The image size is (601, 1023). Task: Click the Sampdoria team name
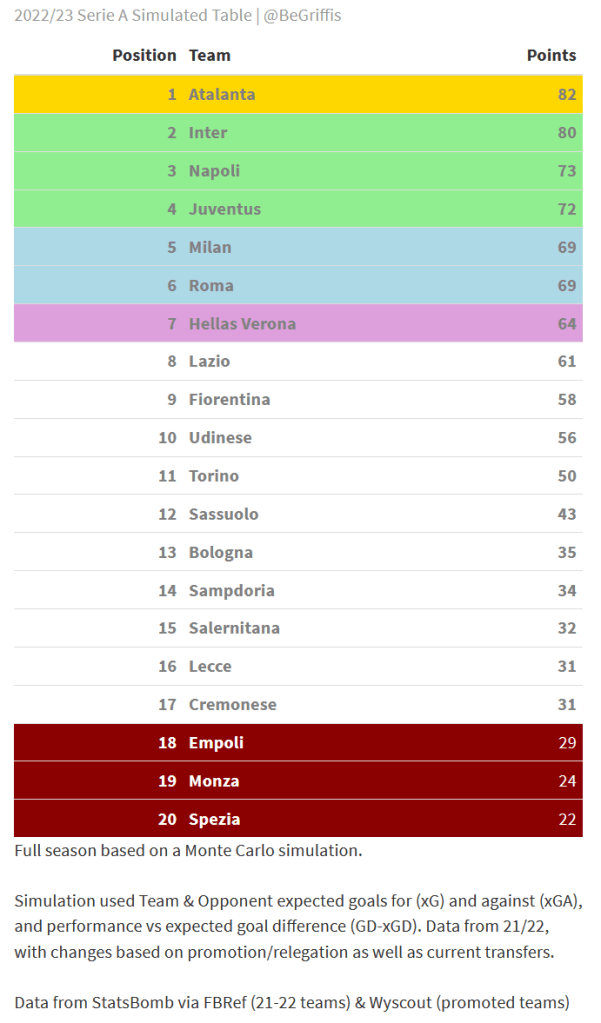click(231, 591)
